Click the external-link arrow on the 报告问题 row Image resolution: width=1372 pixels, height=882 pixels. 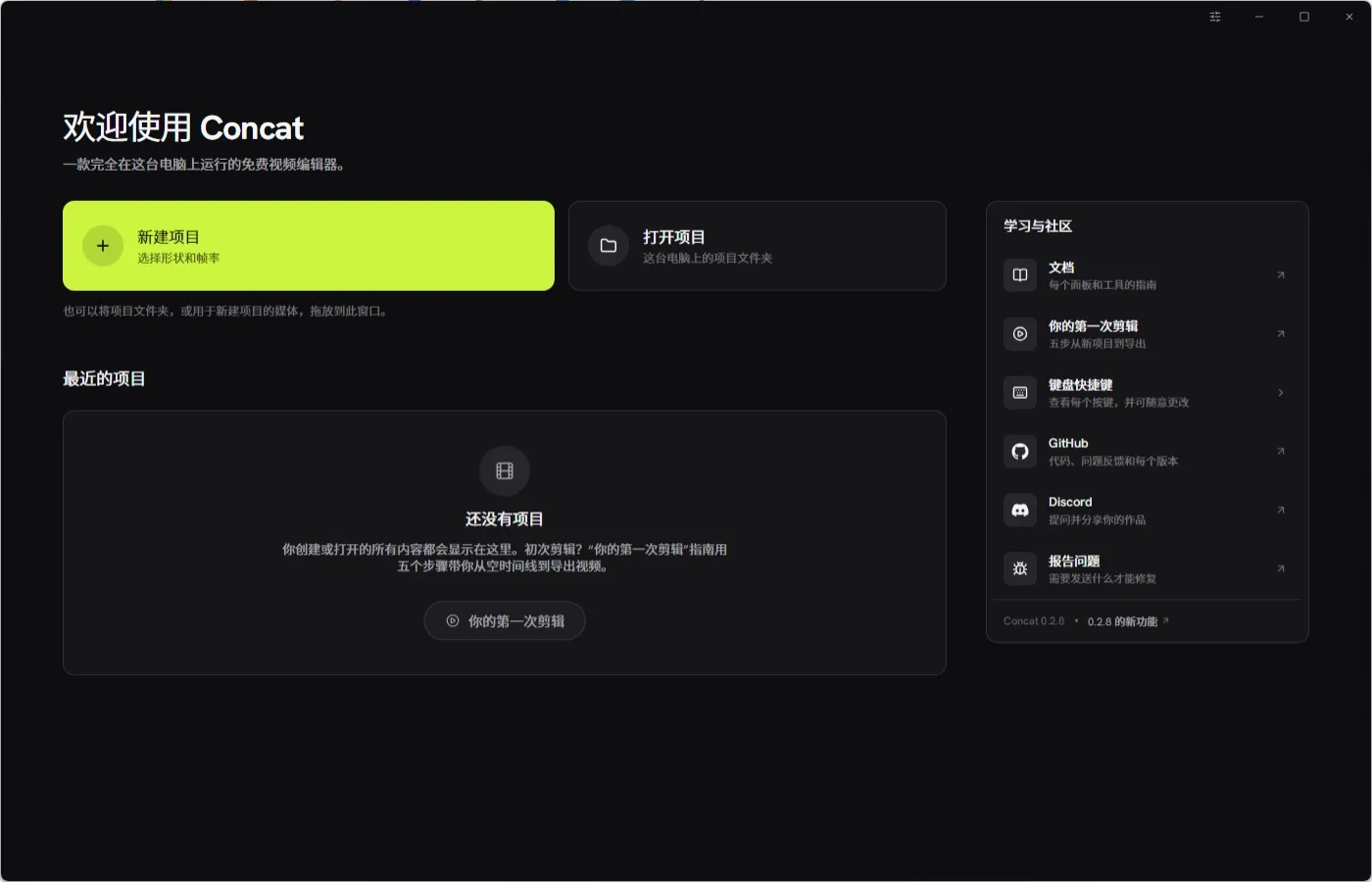(1281, 569)
